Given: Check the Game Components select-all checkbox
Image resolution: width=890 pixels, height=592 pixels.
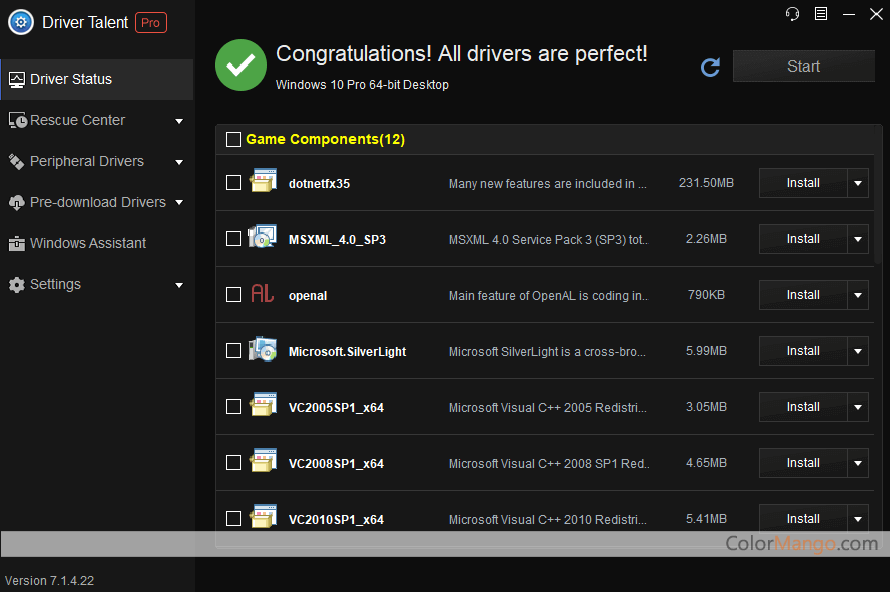Looking at the screenshot, I should [233, 140].
